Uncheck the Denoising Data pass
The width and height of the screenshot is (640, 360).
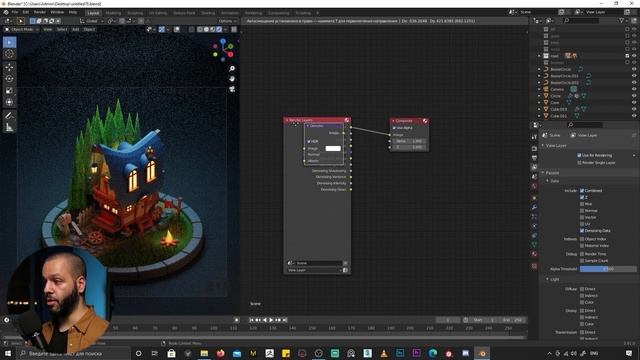point(582,231)
